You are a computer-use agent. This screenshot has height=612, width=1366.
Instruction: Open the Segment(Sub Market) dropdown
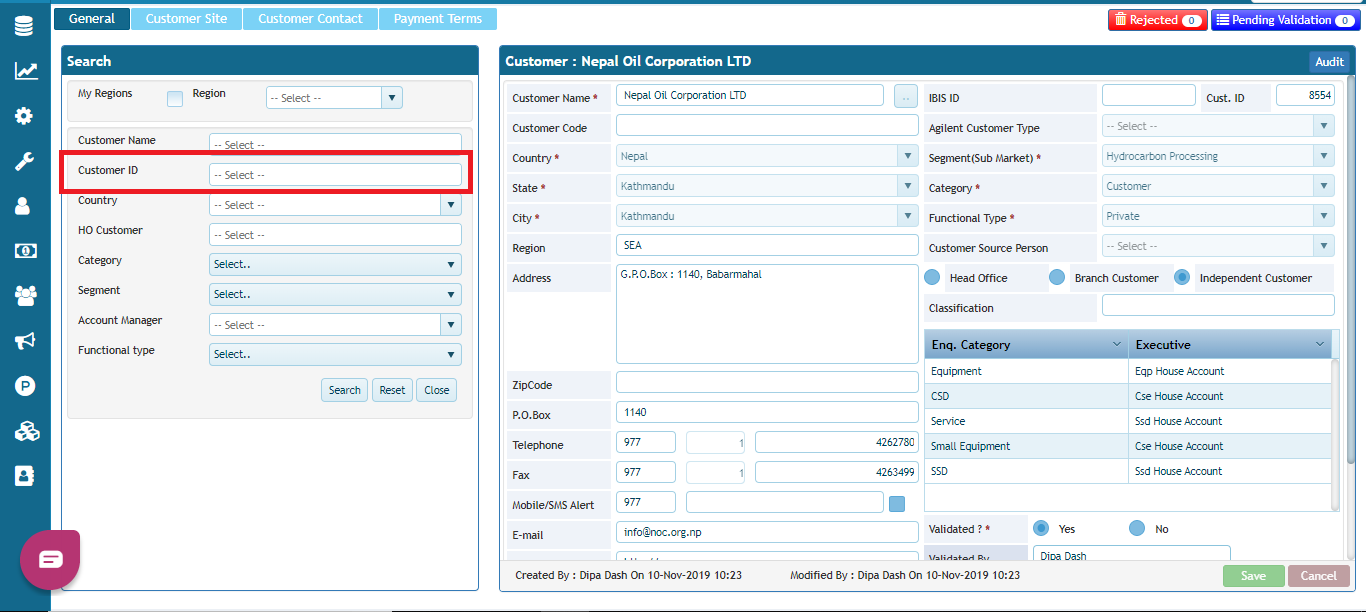click(x=1218, y=156)
